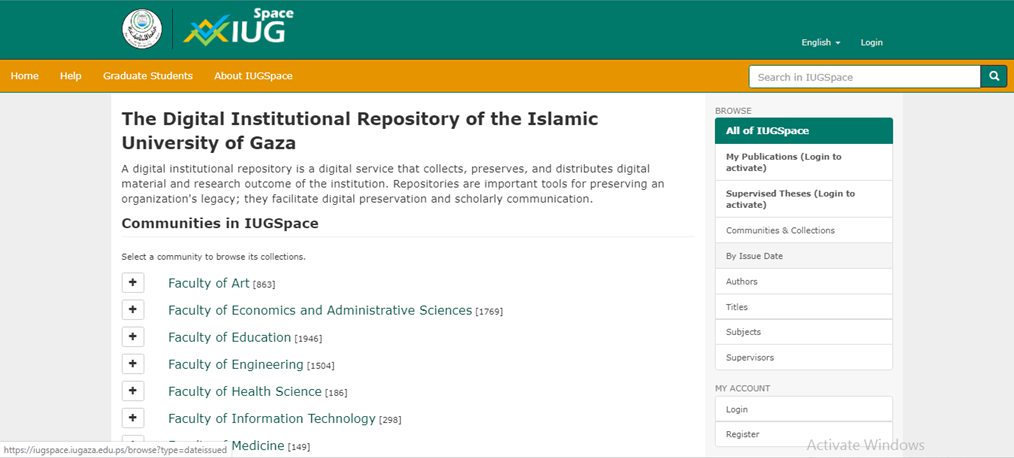This screenshot has height=458, width=1014.
Task: Click the 'Select a community to browse' text
Action: (213, 257)
